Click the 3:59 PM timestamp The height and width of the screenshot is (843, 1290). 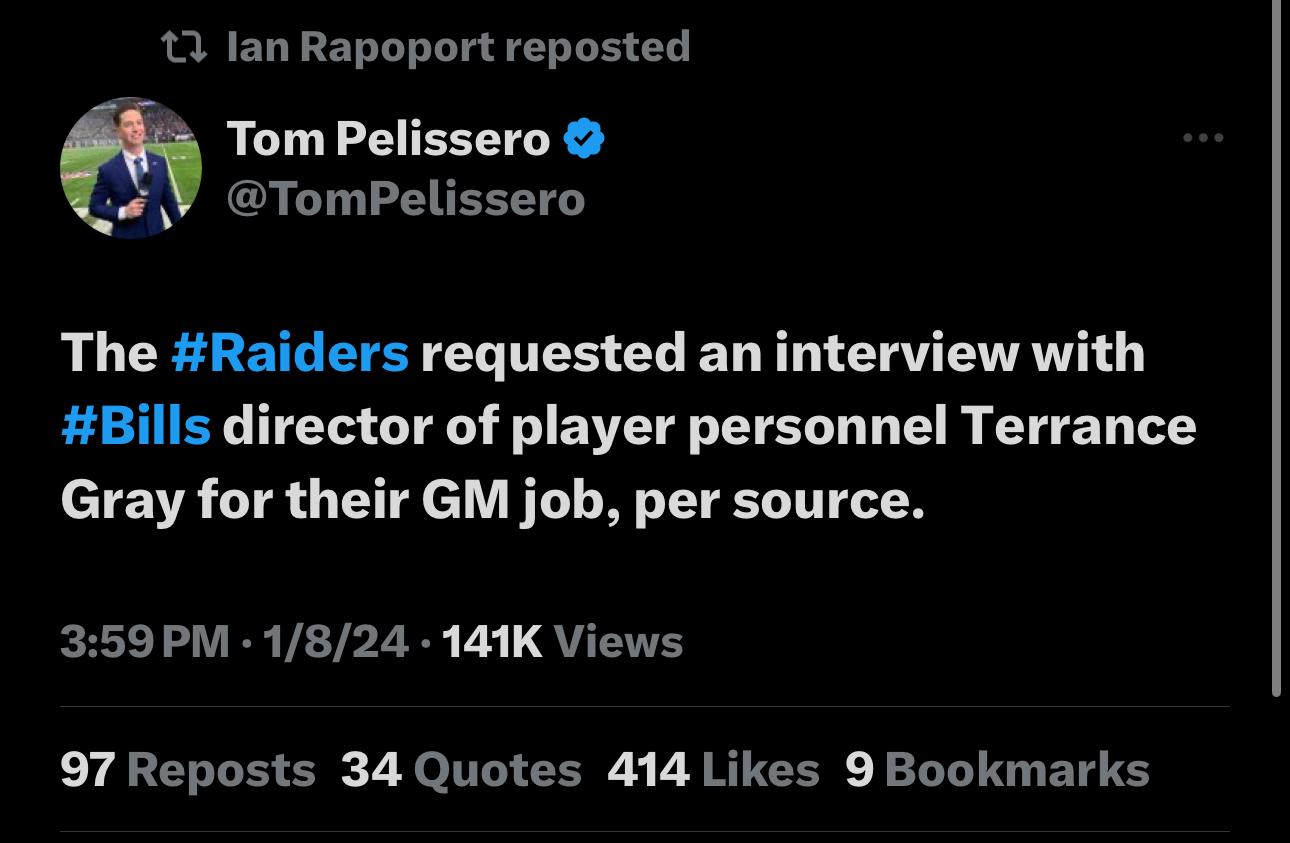[145, 641]
